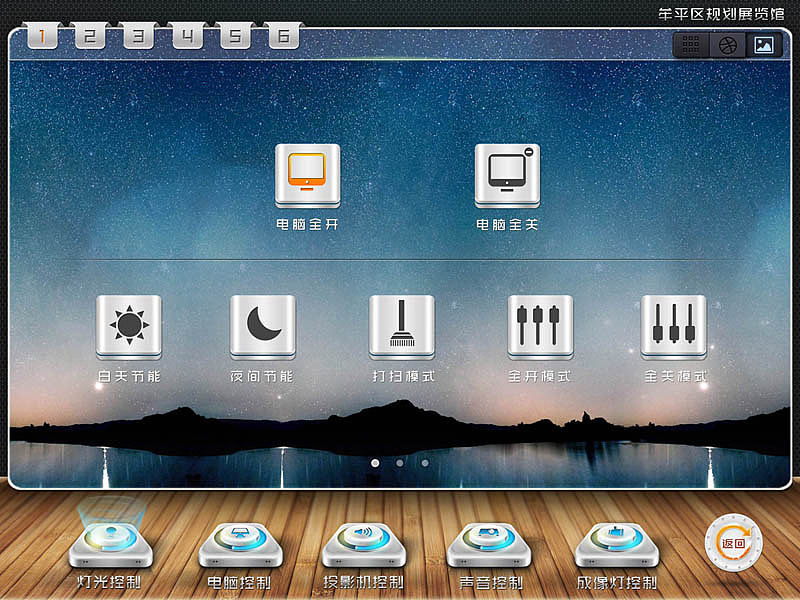Click the round 返回 return button
Image resolution: width=800 pixels, height=600 pixels.
734,543
